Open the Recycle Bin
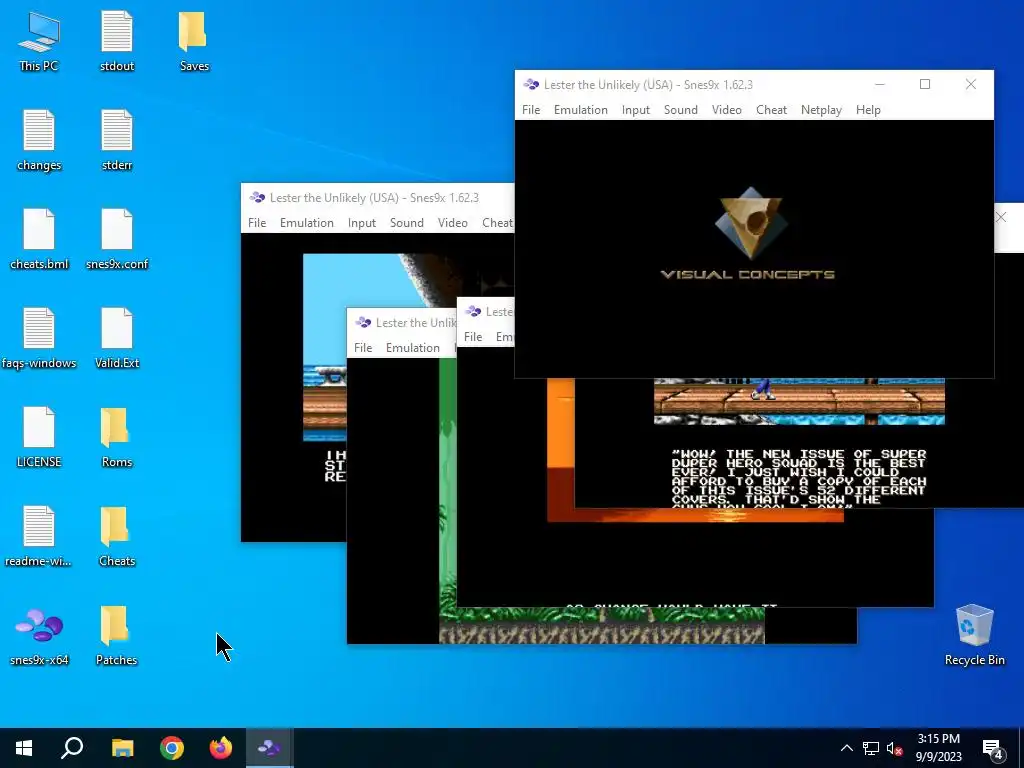The height and width of the screenshot is (768, 1024). pyautogui.click(x=974, y=635)
